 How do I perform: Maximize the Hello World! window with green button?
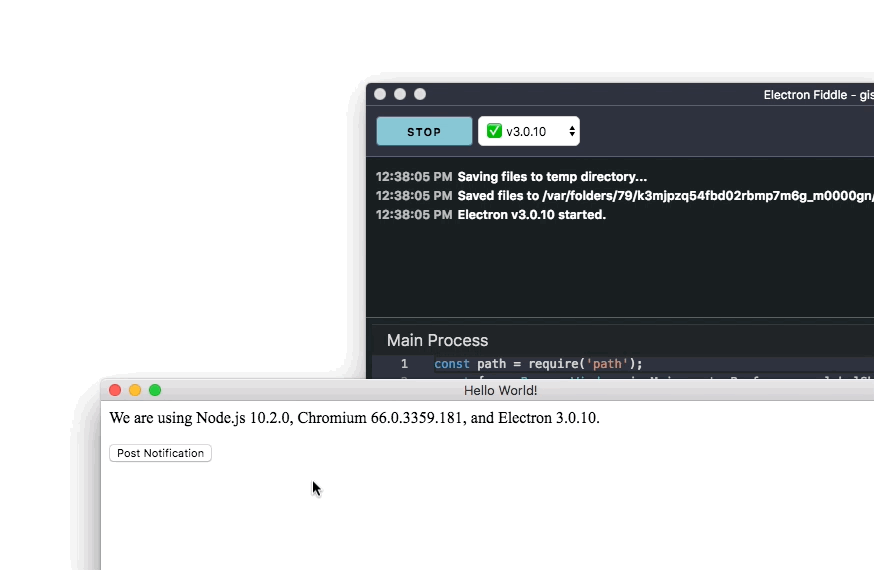[x=155, y=390]
